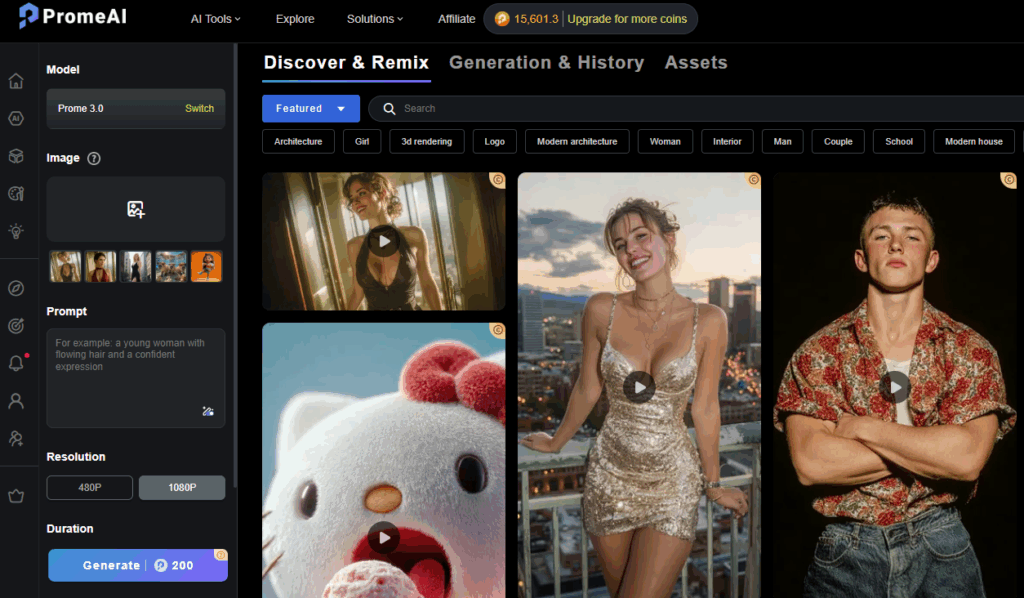Select first sample image thumbnail
The width and height of the screenshot is (1024, 598).
65,266
